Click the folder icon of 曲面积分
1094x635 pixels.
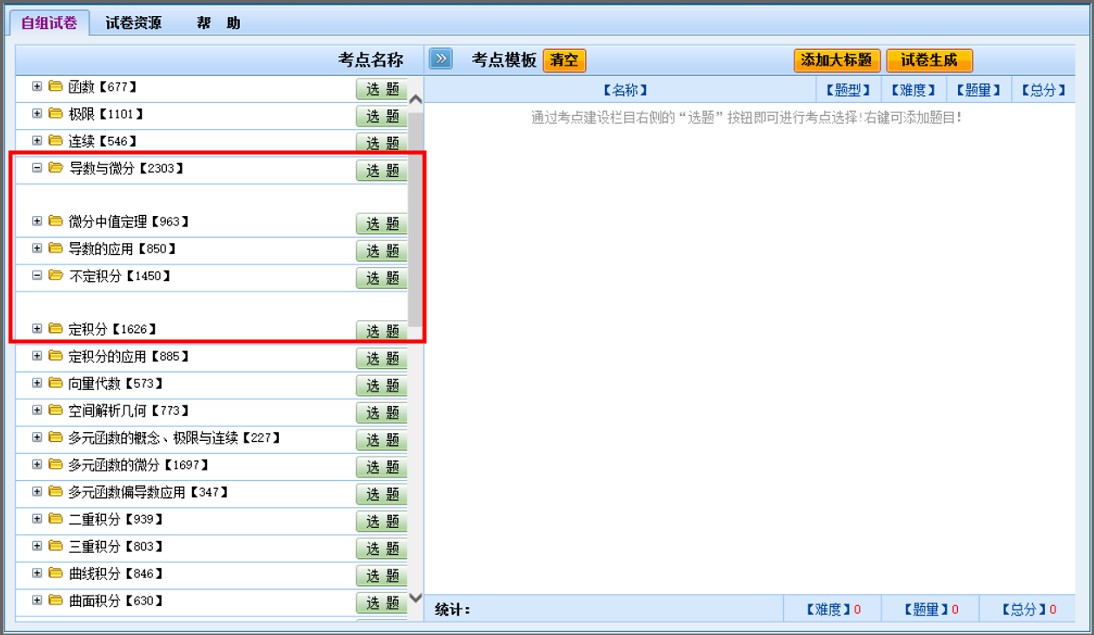pyautogui.click(x=56, y=600)
